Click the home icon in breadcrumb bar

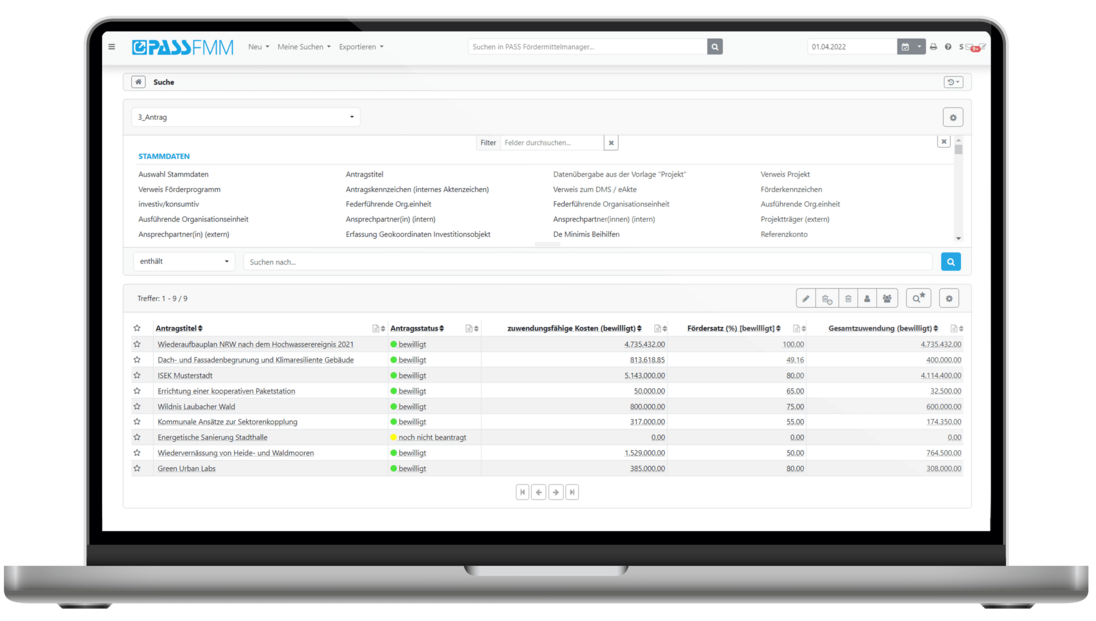pos(138,82)
